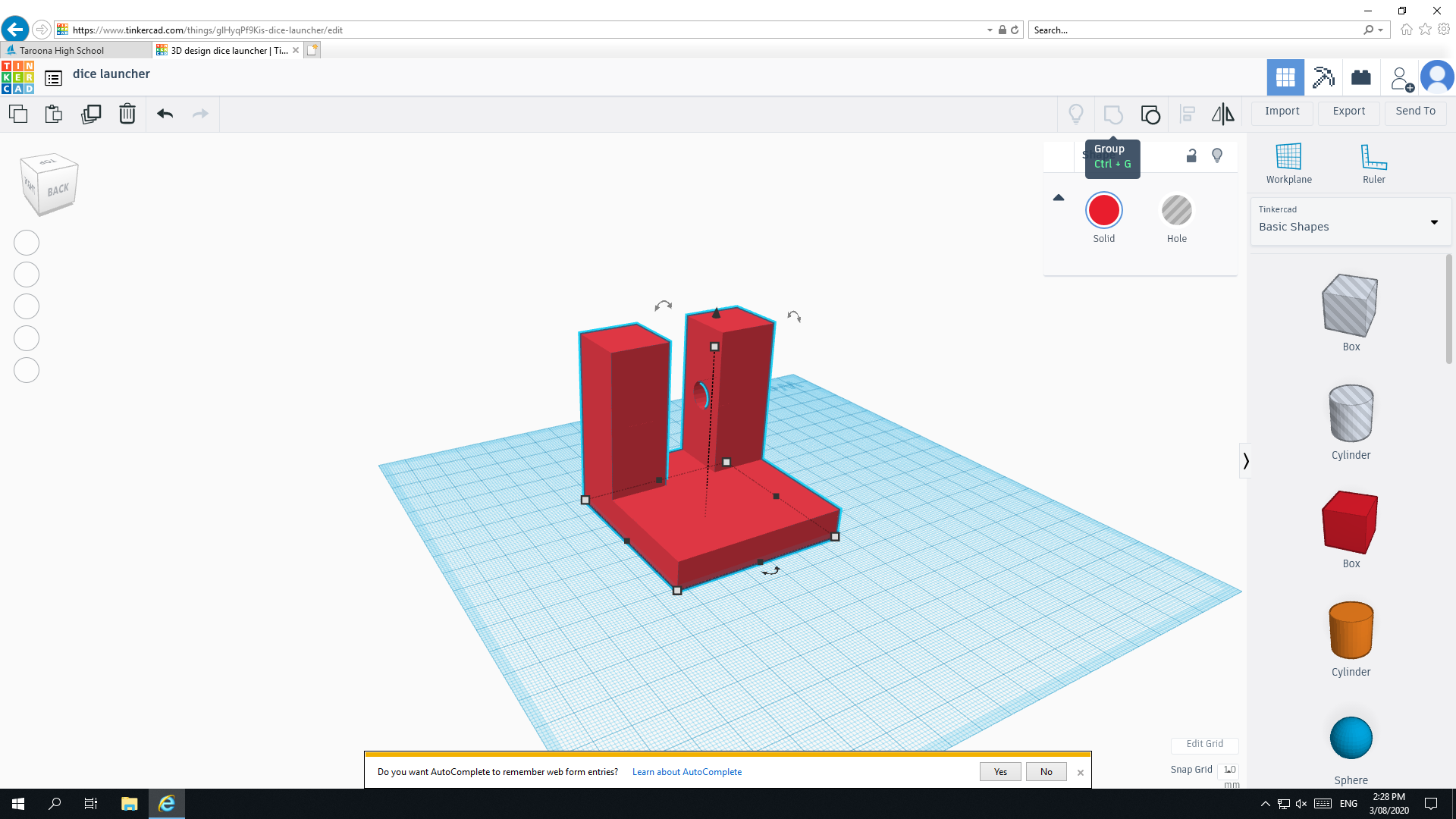The width and height of the screenshot is (1456, 819).
Task: Open the user profile avatar
Action: (1437, 77)
